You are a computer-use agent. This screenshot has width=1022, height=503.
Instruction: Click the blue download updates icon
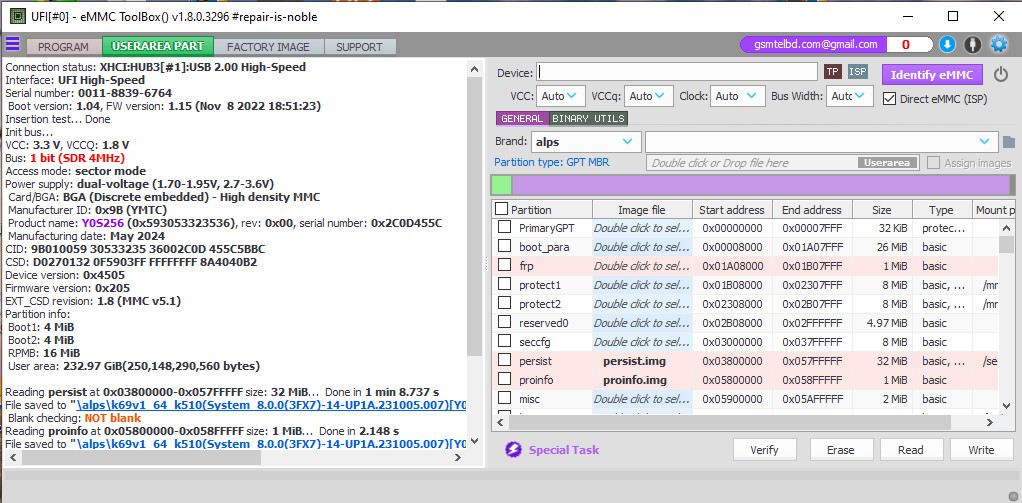click(947, 45)
